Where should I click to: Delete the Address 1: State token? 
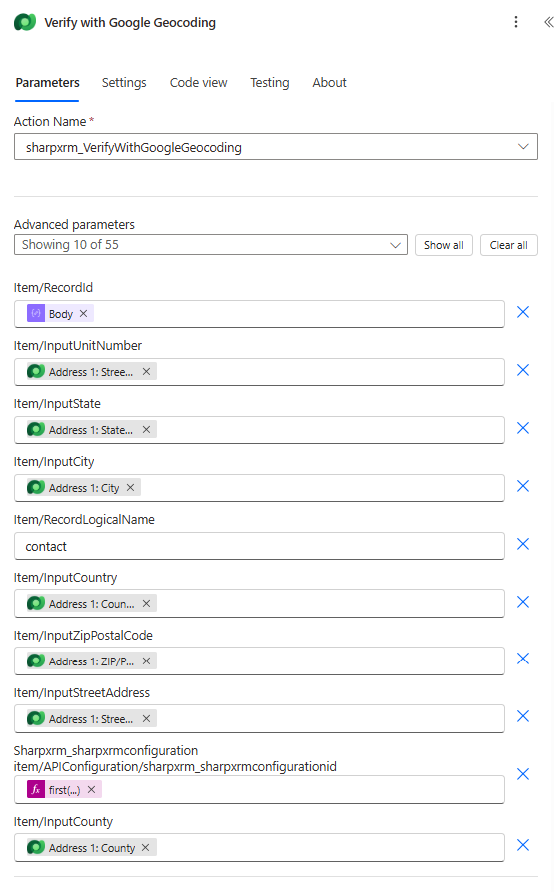click(x=146, y=430)
